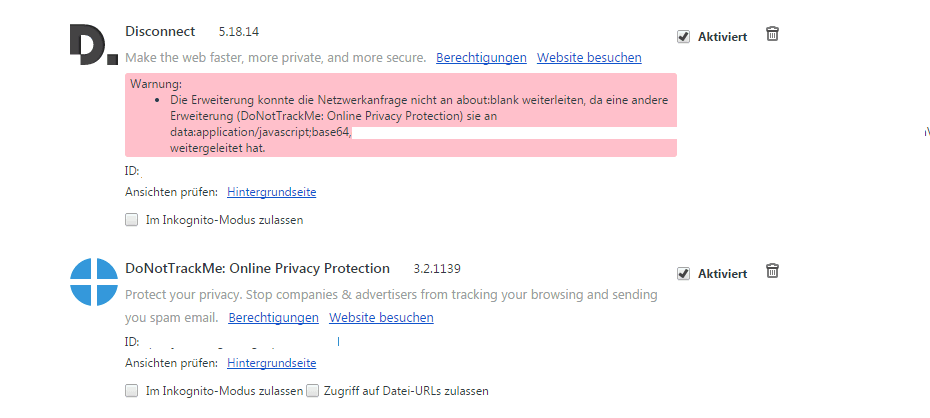
Task: Click the DoNotTrackMe blue circle logo
Action: pyautogui.click(x=94, y=282)
